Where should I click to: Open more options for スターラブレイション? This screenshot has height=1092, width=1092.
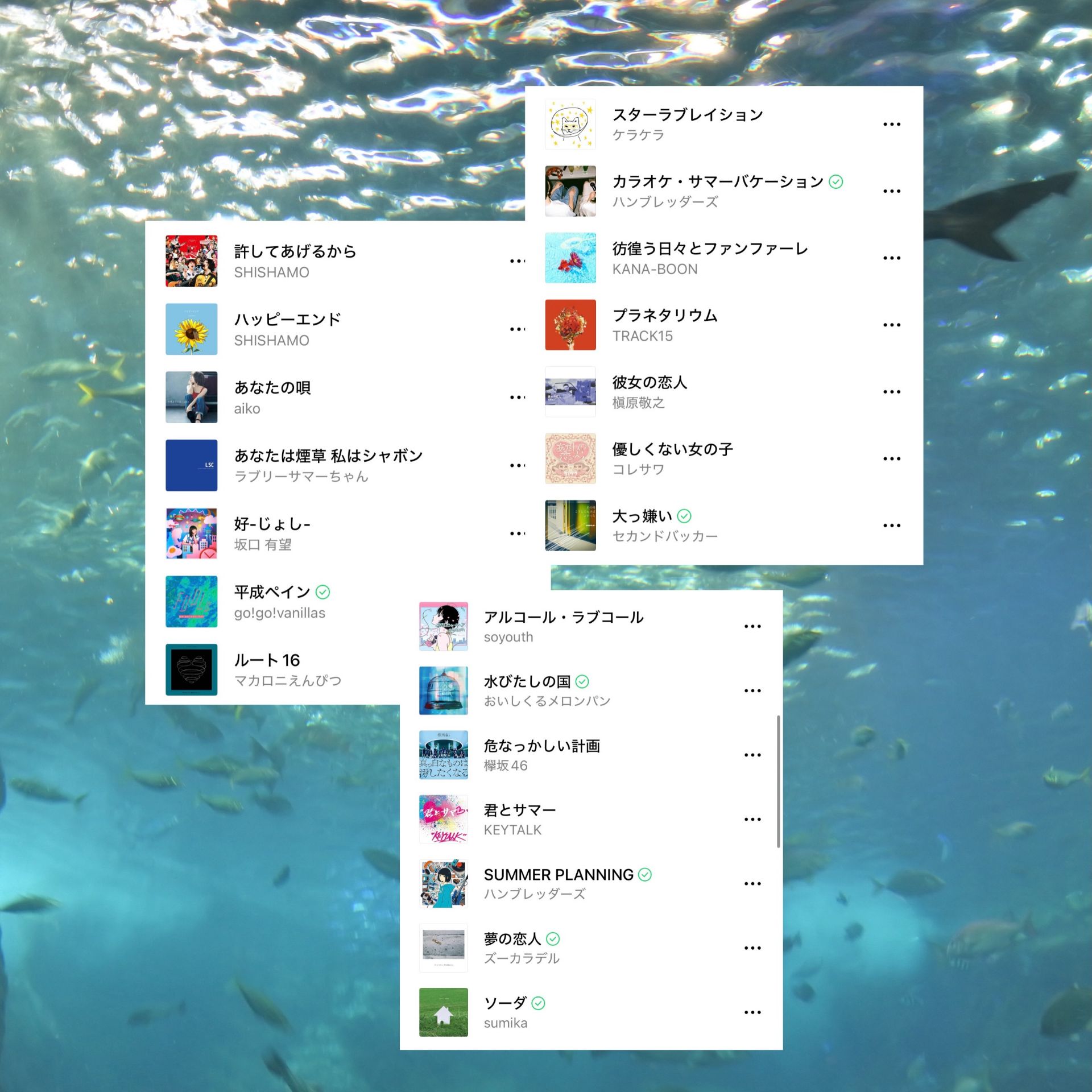[891, 124]
